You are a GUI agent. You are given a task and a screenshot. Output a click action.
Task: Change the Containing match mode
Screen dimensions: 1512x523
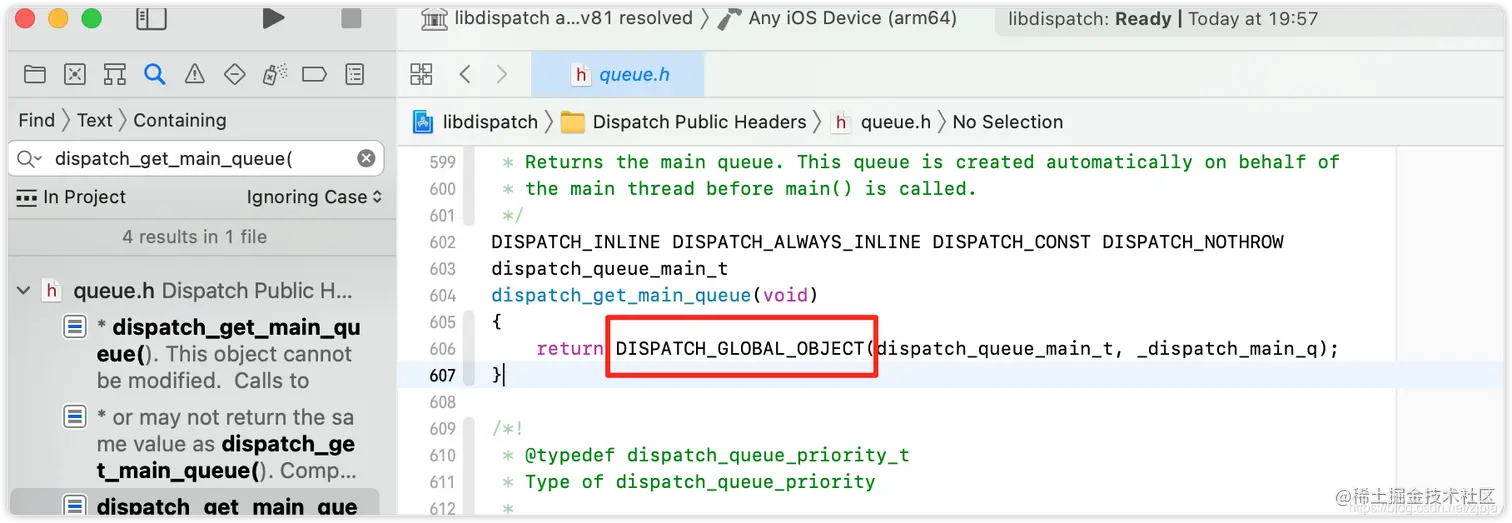tap(180, 120)
